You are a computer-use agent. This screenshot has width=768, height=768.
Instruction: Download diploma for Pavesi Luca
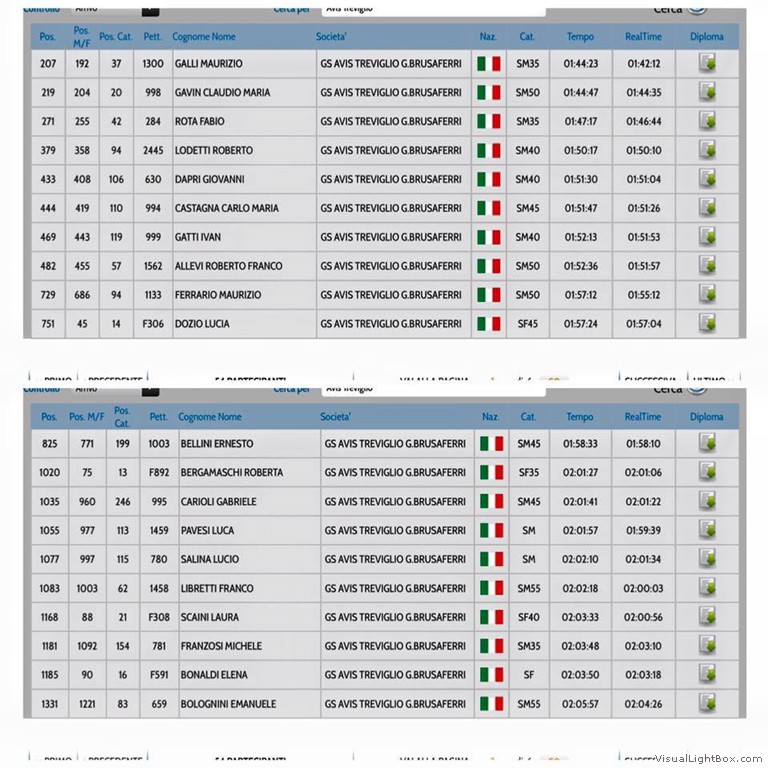(x=707, y=530)
